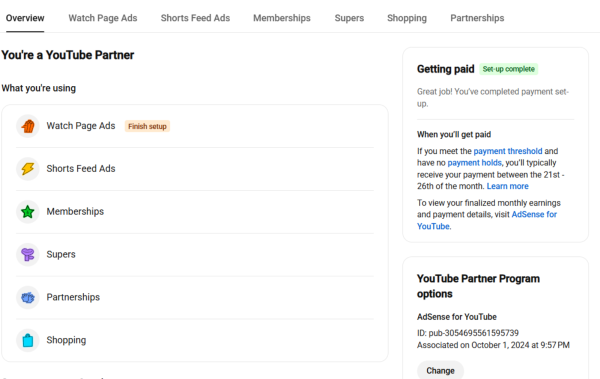This screenshot has width=600, height=379.
Task: Click the Finish setup badge
Action: 147,126
